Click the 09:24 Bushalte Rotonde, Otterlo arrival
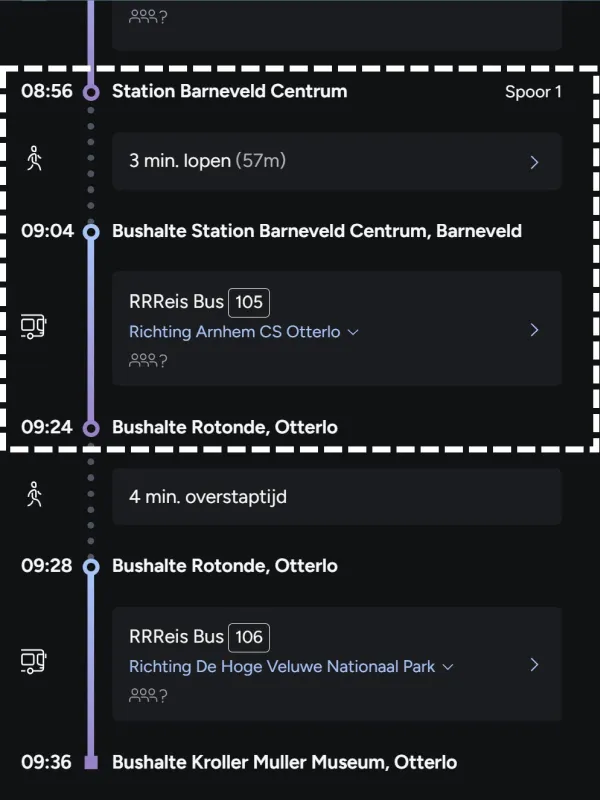The width and height of the screenshot is (600, 800). [x=224, y=427]
